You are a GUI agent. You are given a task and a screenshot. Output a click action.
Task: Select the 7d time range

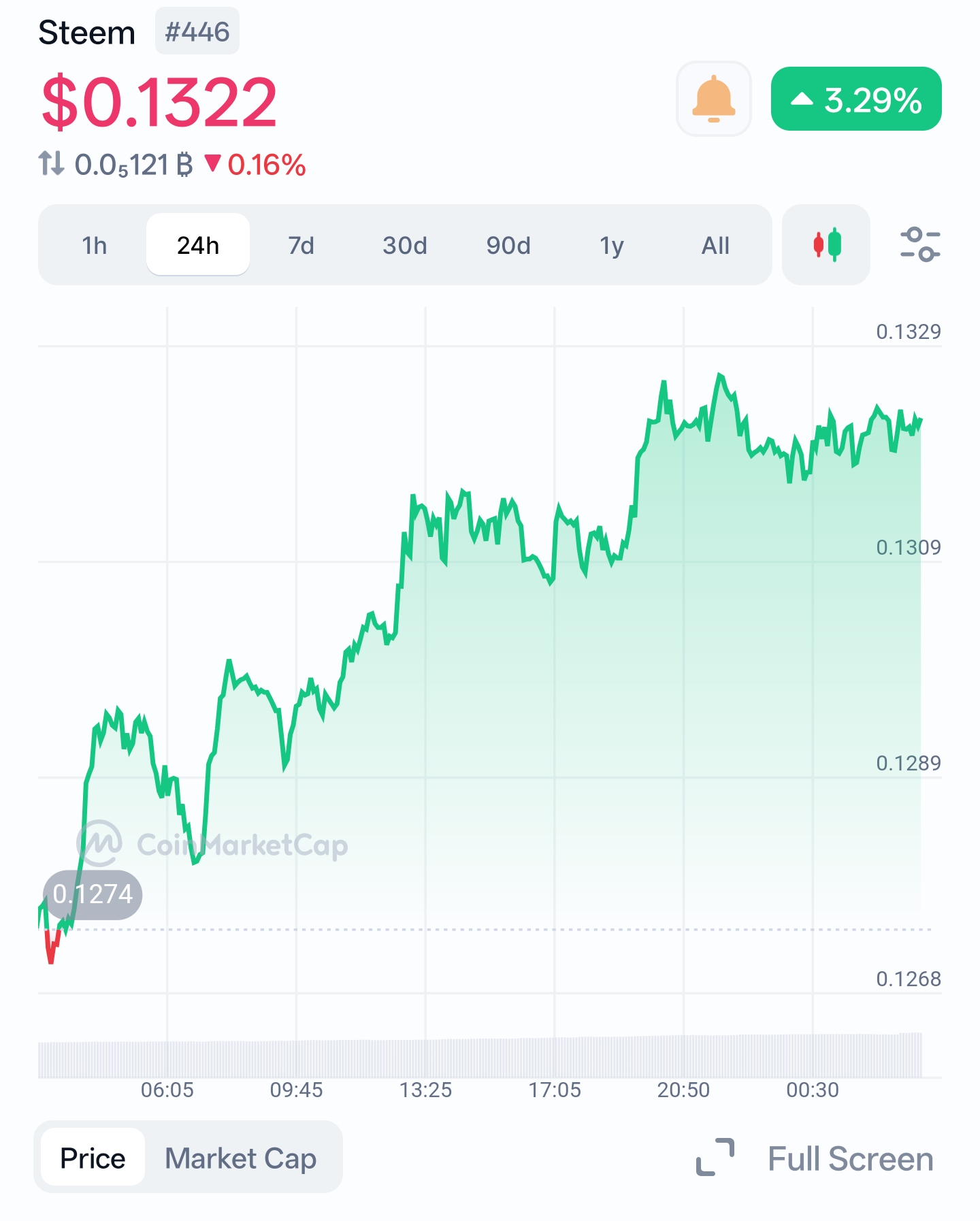[x=301, y=245]
